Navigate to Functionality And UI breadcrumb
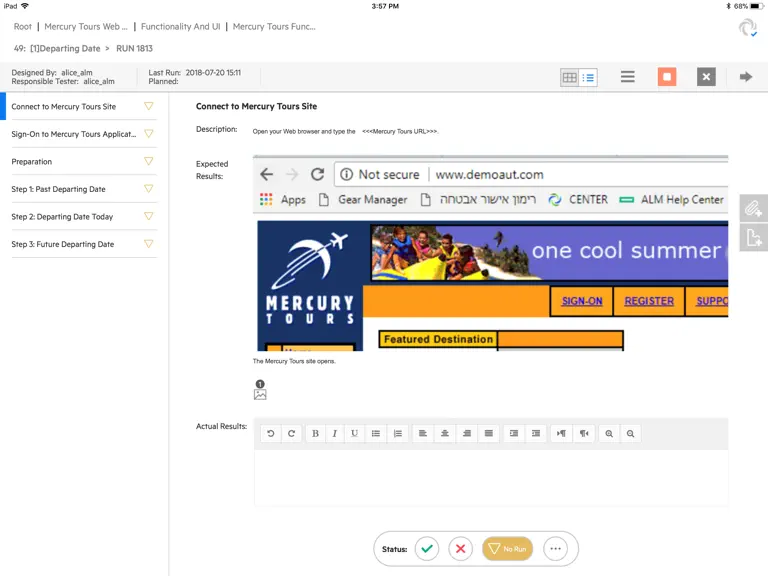The image size is (768, 576). tap(181, 27)
